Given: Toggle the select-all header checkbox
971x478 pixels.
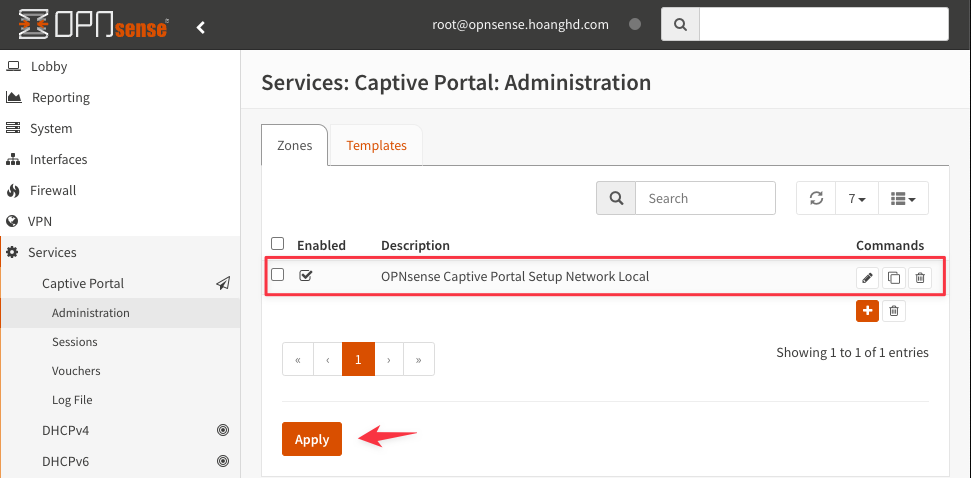Looking at the screenshot, I should 278,243.
